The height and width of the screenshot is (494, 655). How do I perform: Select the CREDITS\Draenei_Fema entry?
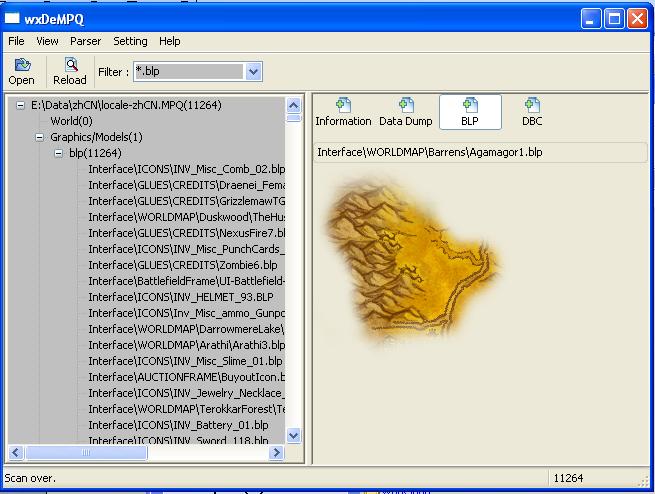186,185
